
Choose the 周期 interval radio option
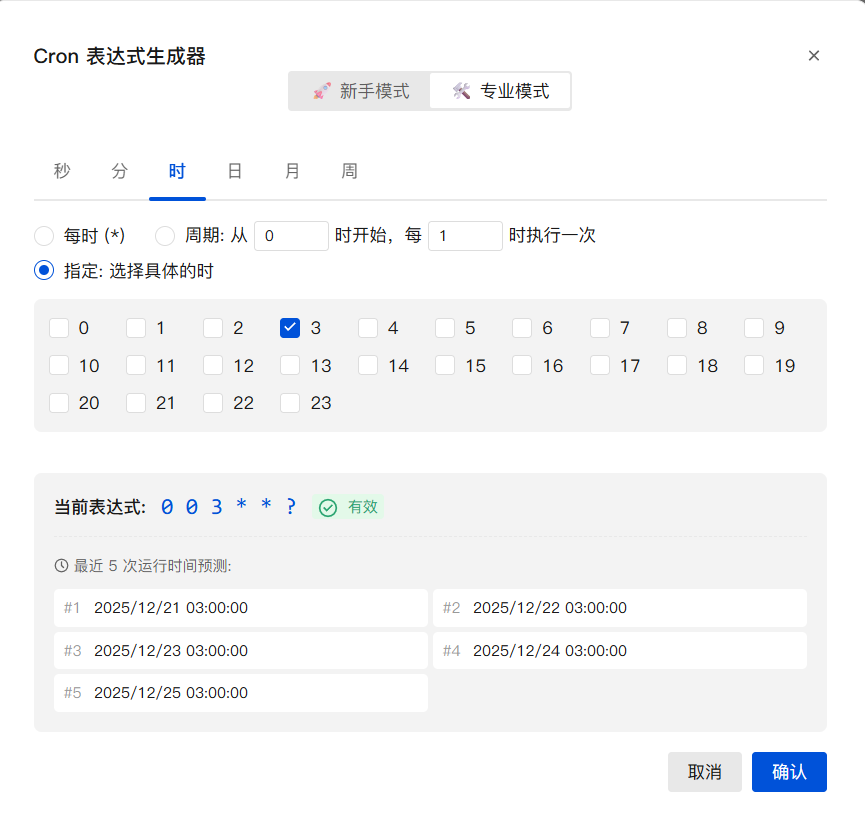(165, 236)
